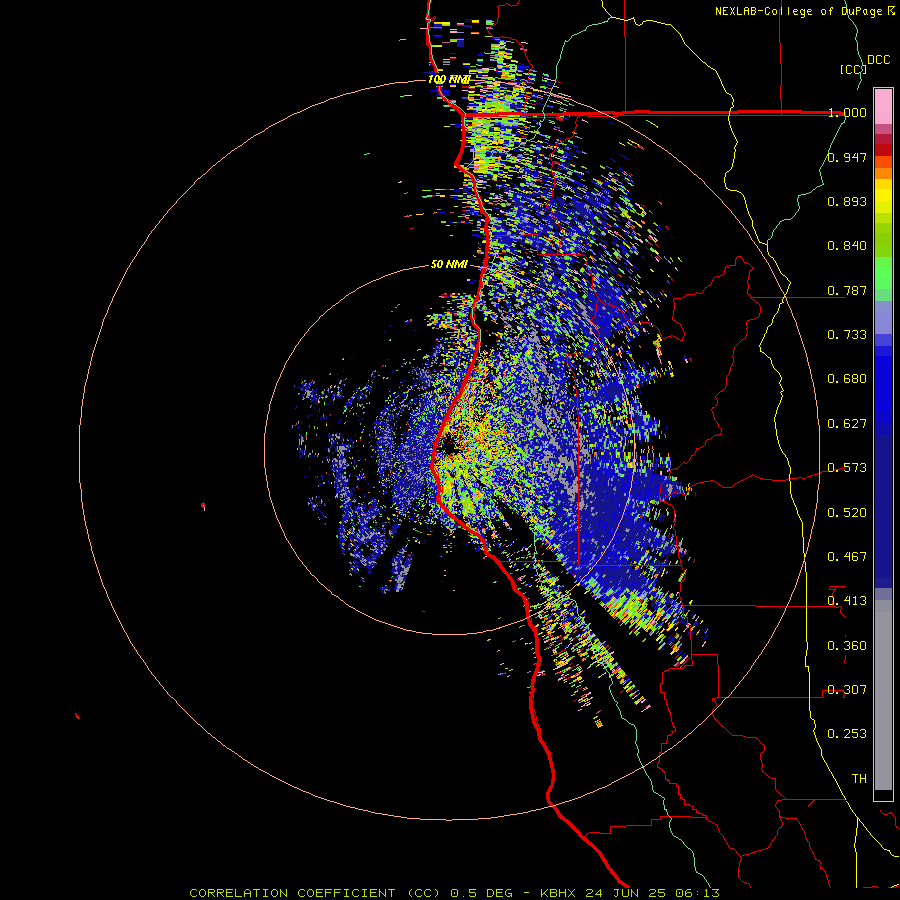The image size is (900, 900).
Task: Pick the gray segment of the color bar
Action: [x=883, y=695]
